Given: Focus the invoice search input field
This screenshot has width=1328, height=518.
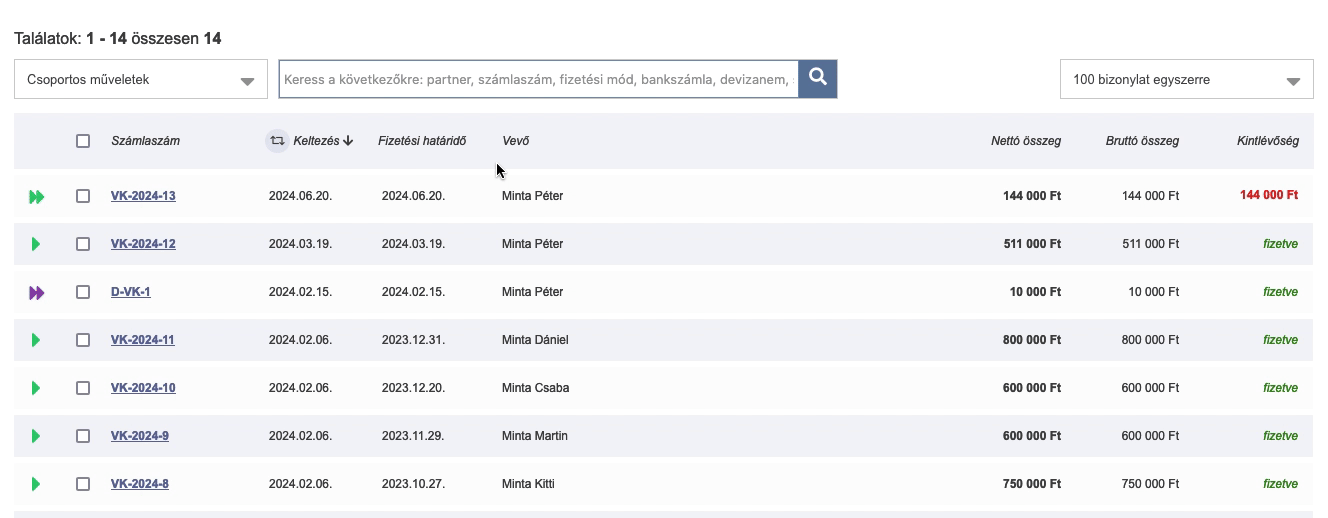Looking at the screenshot, I should pyautogui.click(x=538, y=79).
